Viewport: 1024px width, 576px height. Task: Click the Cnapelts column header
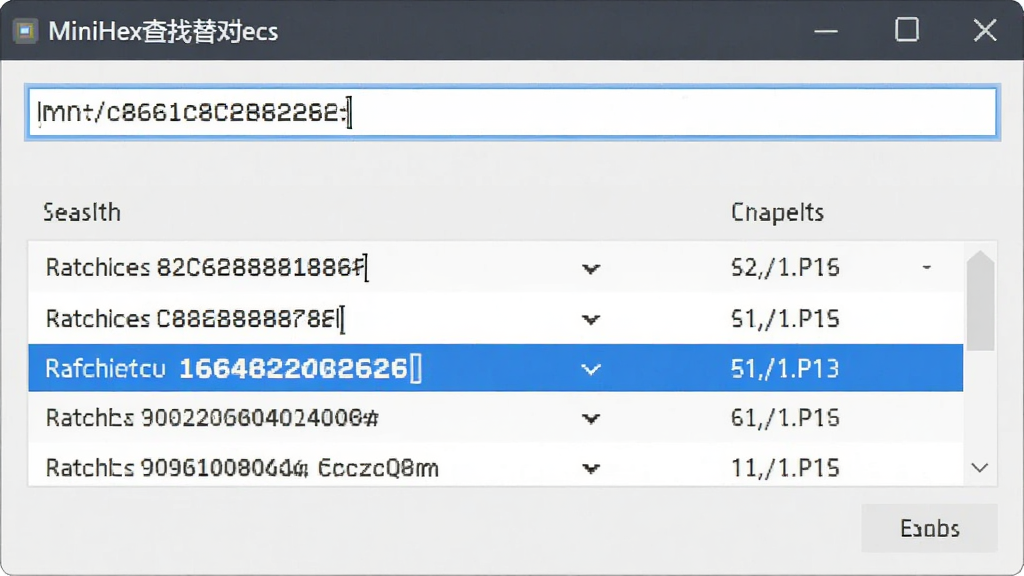click(777, 212)
